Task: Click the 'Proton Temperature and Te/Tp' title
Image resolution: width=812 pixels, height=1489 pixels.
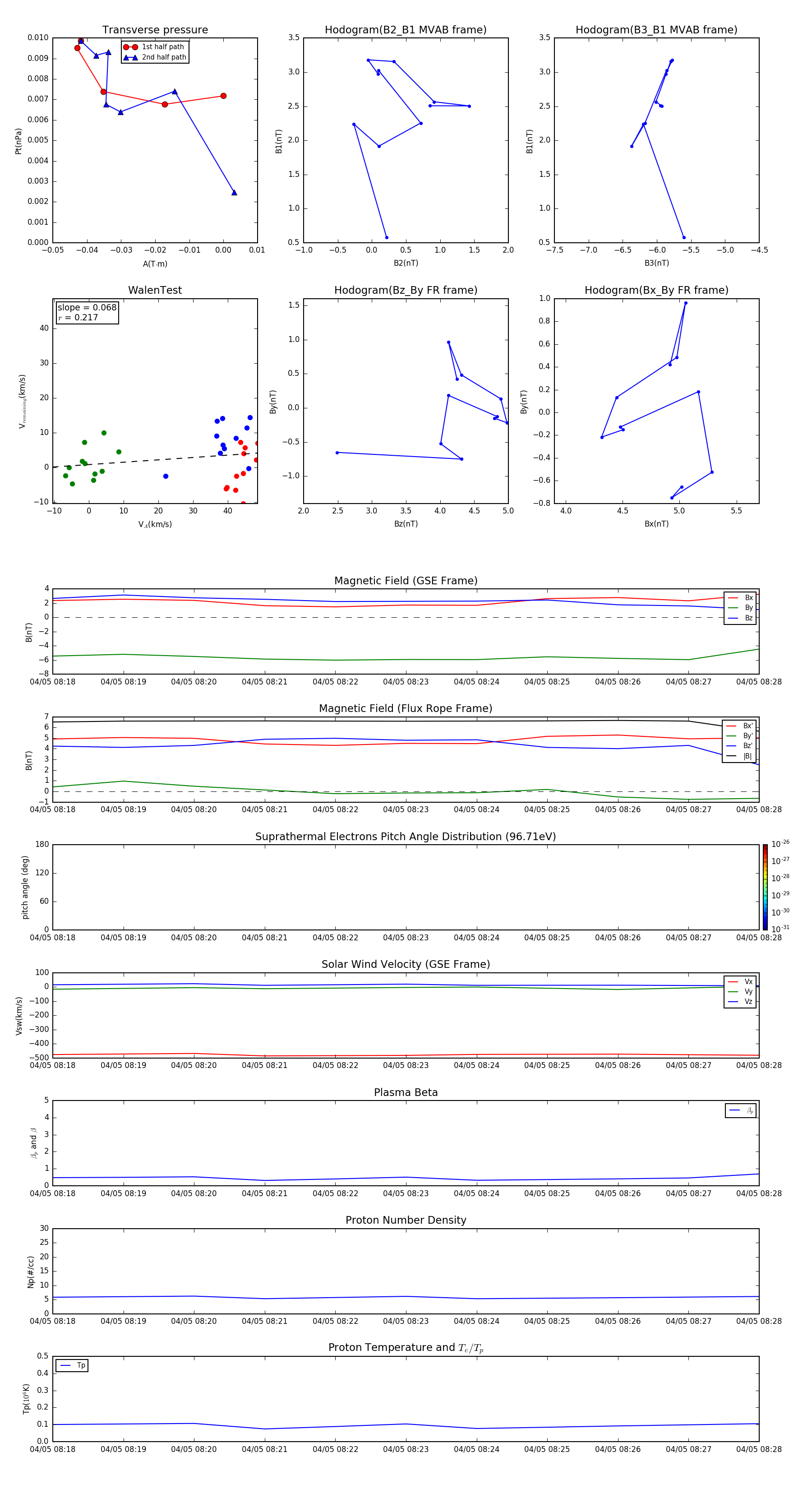Action: (406, 1349)
